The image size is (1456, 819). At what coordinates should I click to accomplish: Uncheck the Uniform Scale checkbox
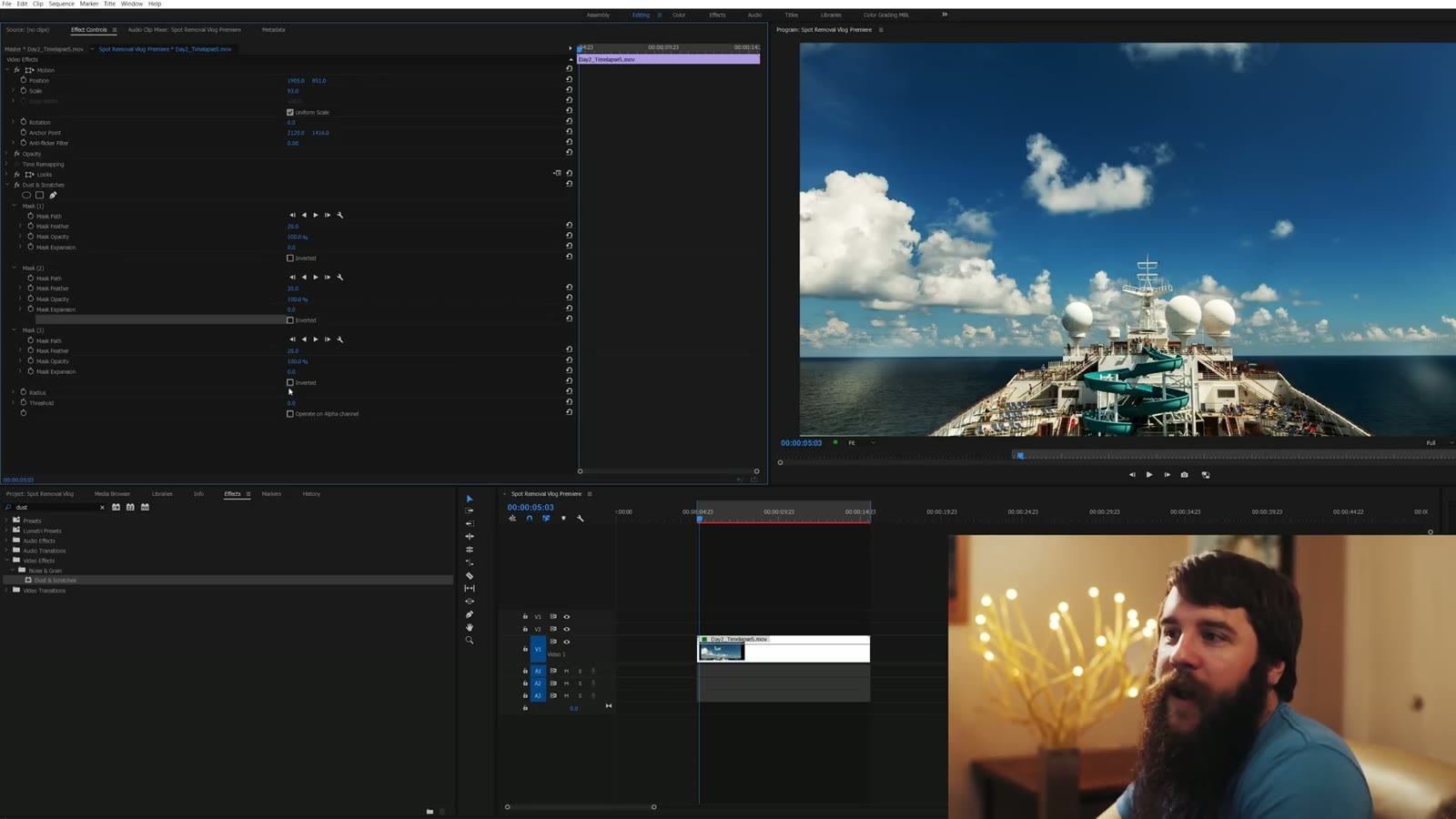(x=290, y=112)
